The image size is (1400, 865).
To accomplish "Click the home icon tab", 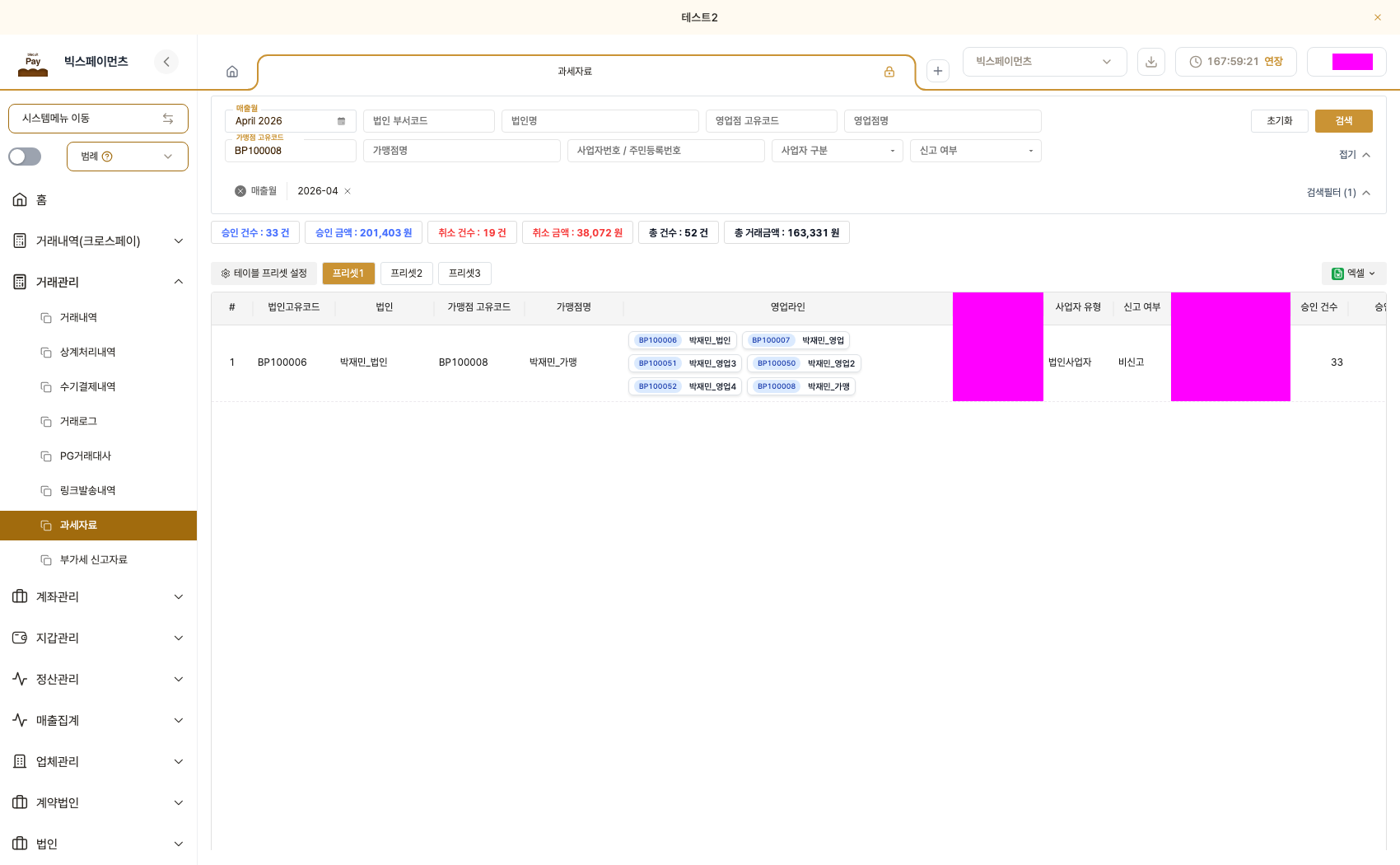I will 232,72.
